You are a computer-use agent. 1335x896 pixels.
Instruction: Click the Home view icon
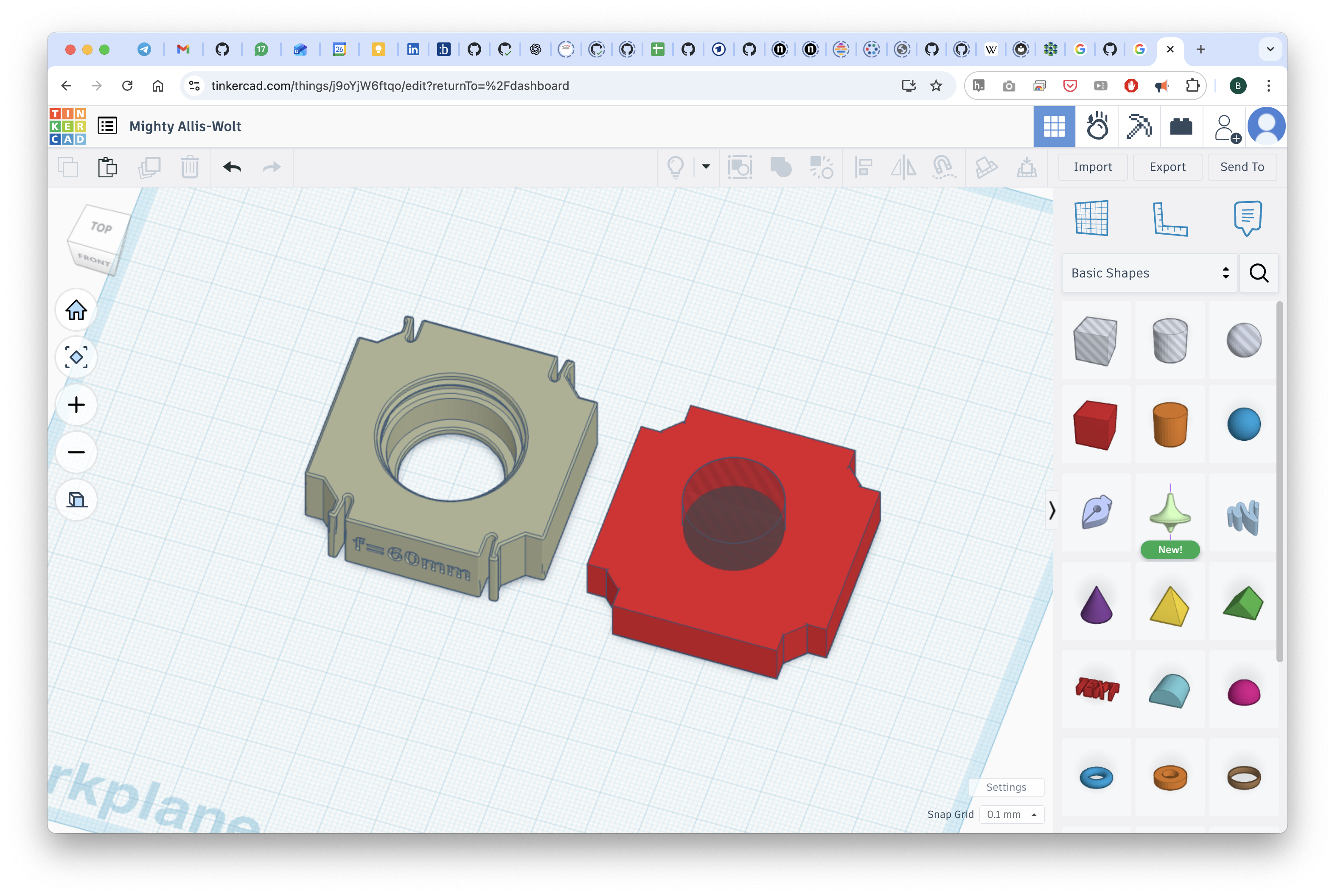click(76, 310)
